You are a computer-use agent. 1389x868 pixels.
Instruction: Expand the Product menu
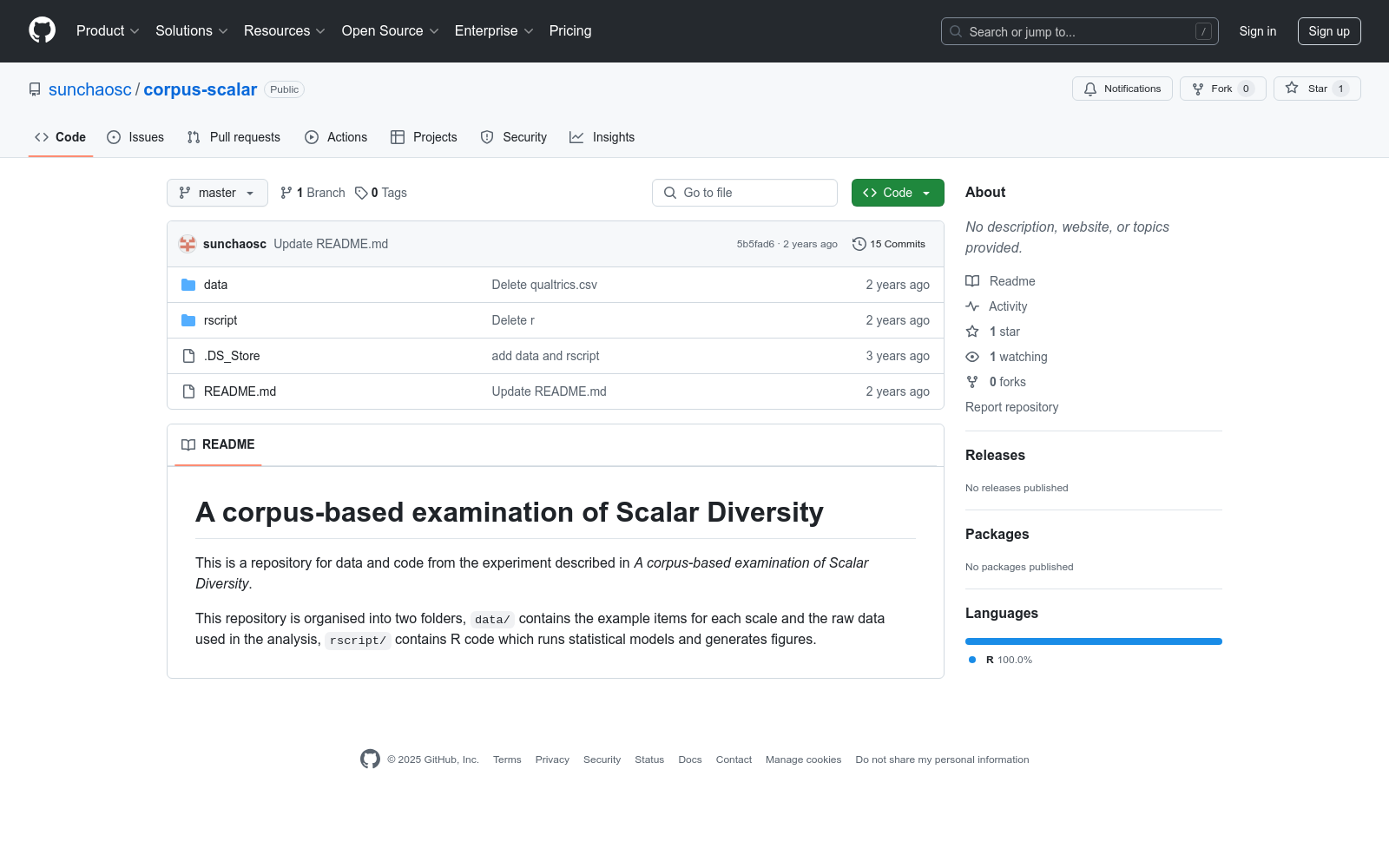[108, 31]
